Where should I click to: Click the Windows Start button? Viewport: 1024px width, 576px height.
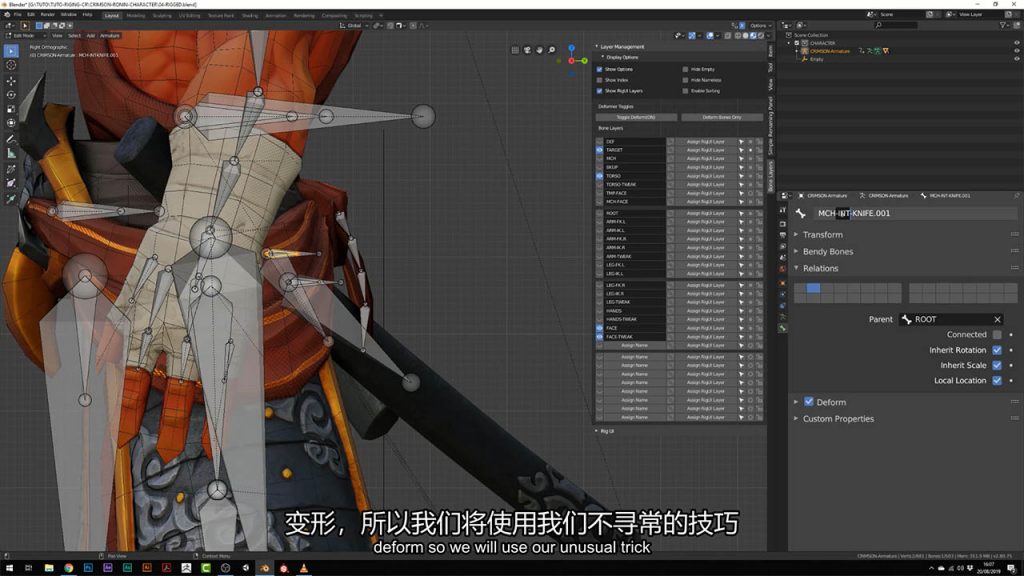pos(9,568)
